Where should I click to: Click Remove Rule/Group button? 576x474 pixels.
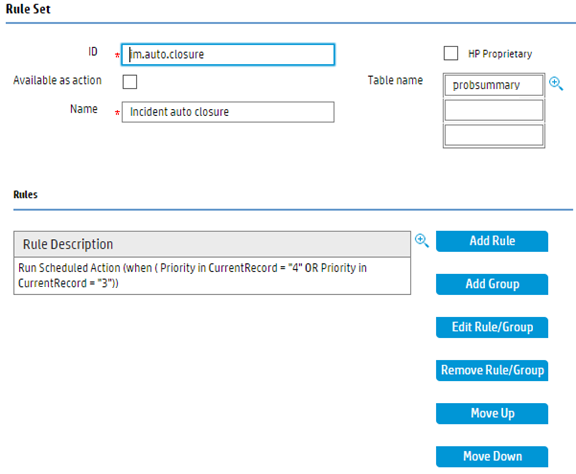coord(492,370)
